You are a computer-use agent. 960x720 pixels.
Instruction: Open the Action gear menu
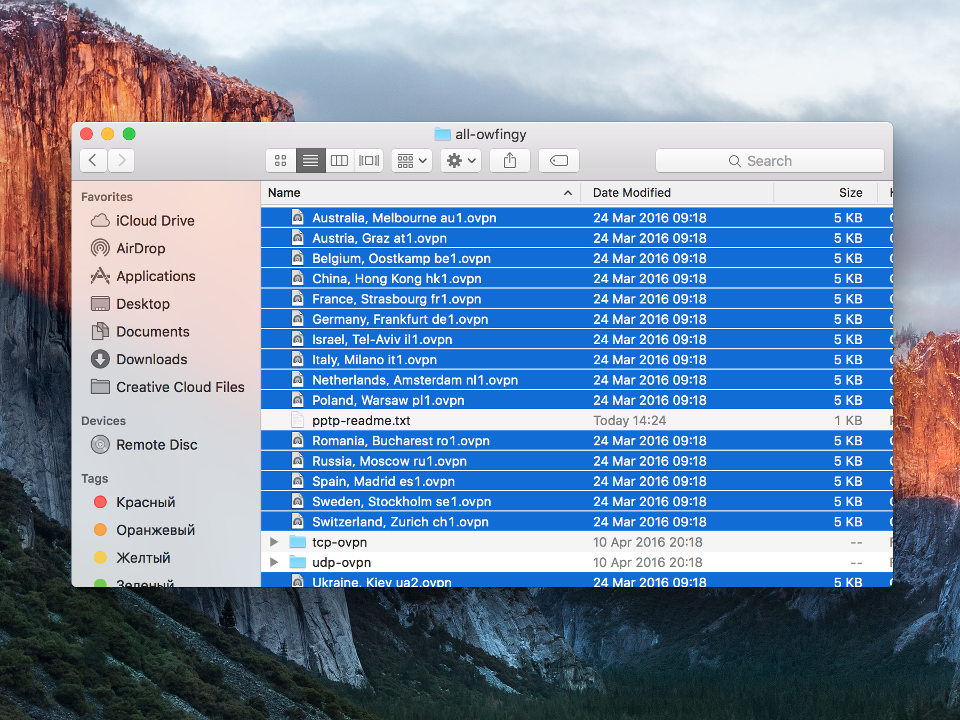pos(461,160)
